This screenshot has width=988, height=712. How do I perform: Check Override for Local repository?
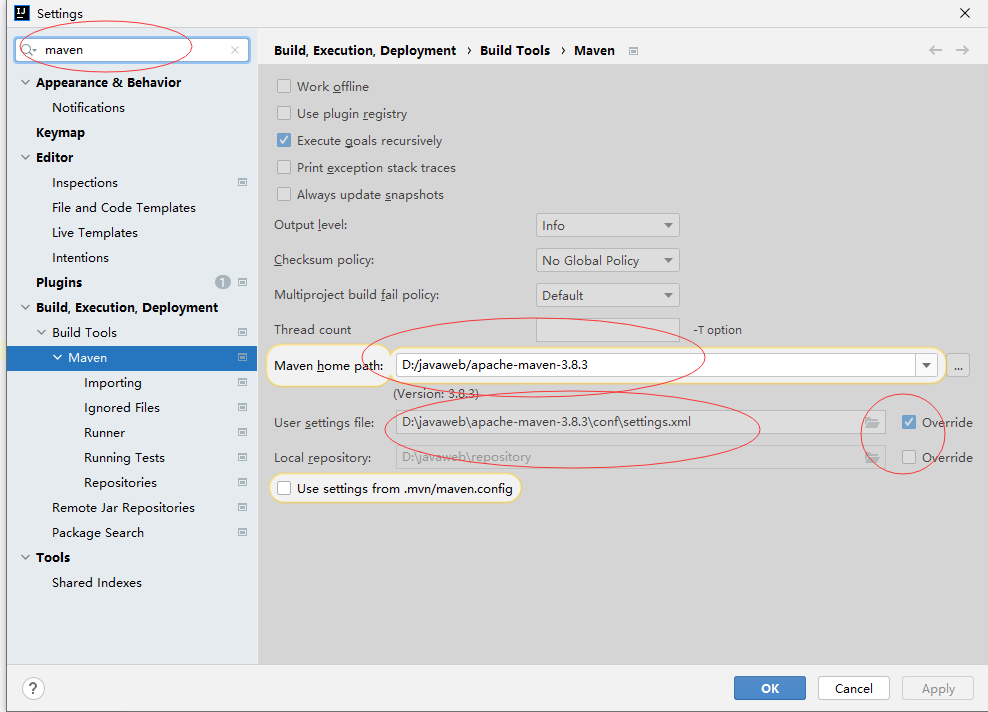coord(909,457)
